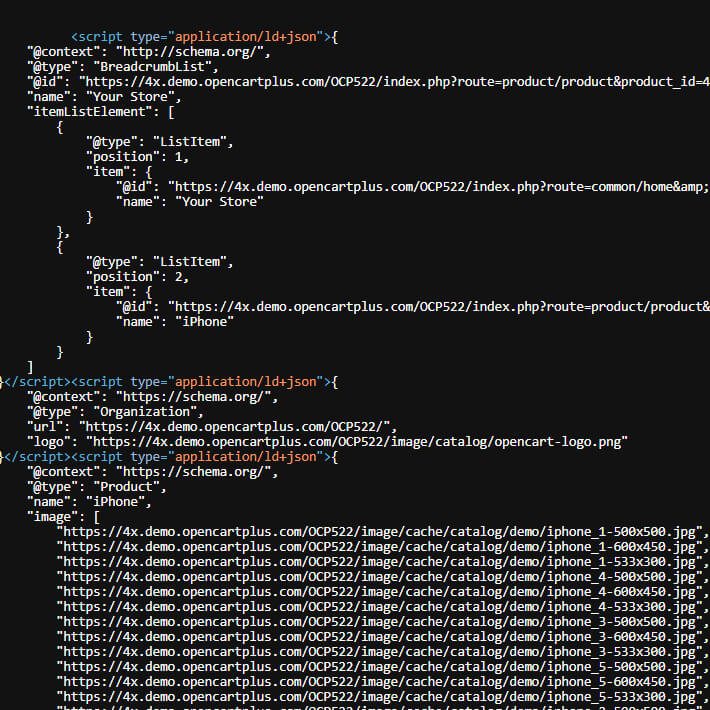
Task: Select the iphone_5-600x450.jpg image URL
Action: (x=383, y=681)
